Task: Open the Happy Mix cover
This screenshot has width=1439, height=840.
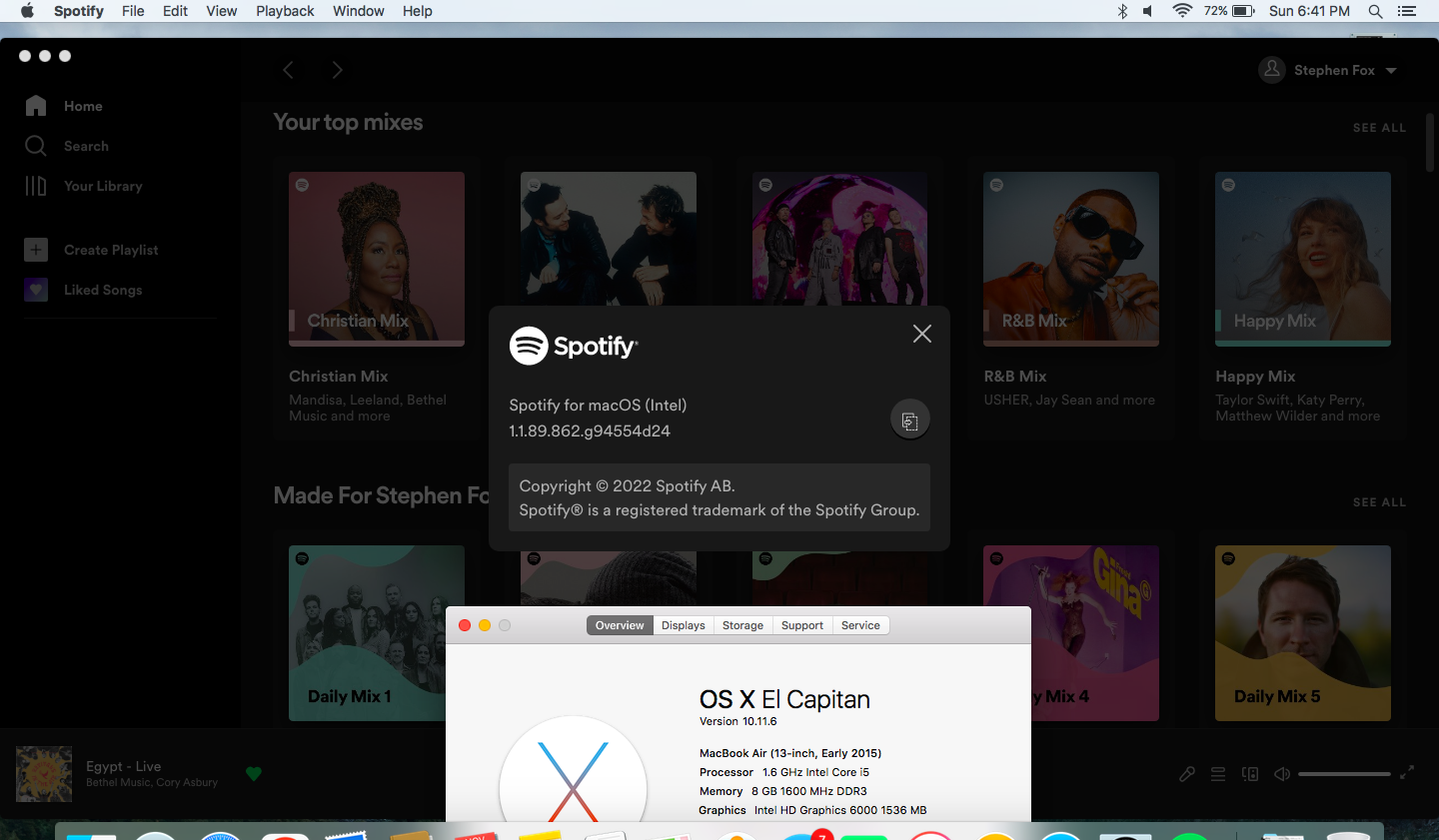Action: pos(1303,260)
